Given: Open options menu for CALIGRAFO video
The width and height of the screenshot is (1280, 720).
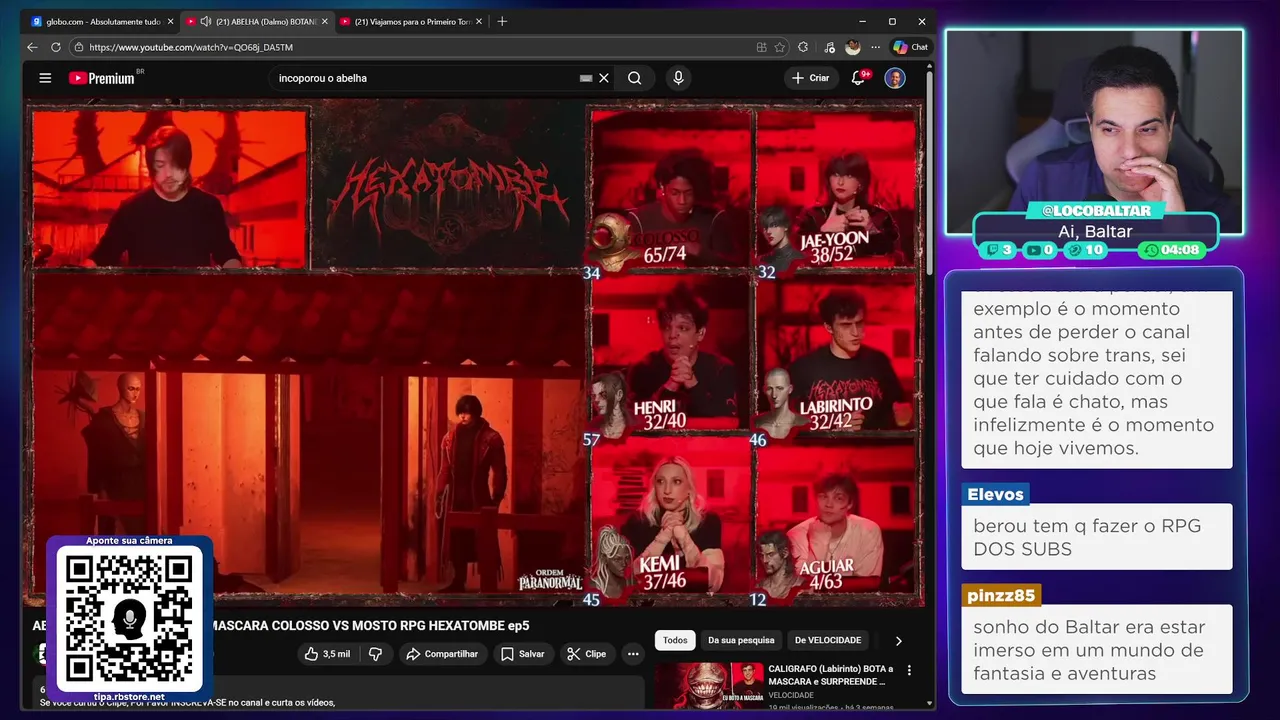Looking at the screenshot, I should click(909, 670).
